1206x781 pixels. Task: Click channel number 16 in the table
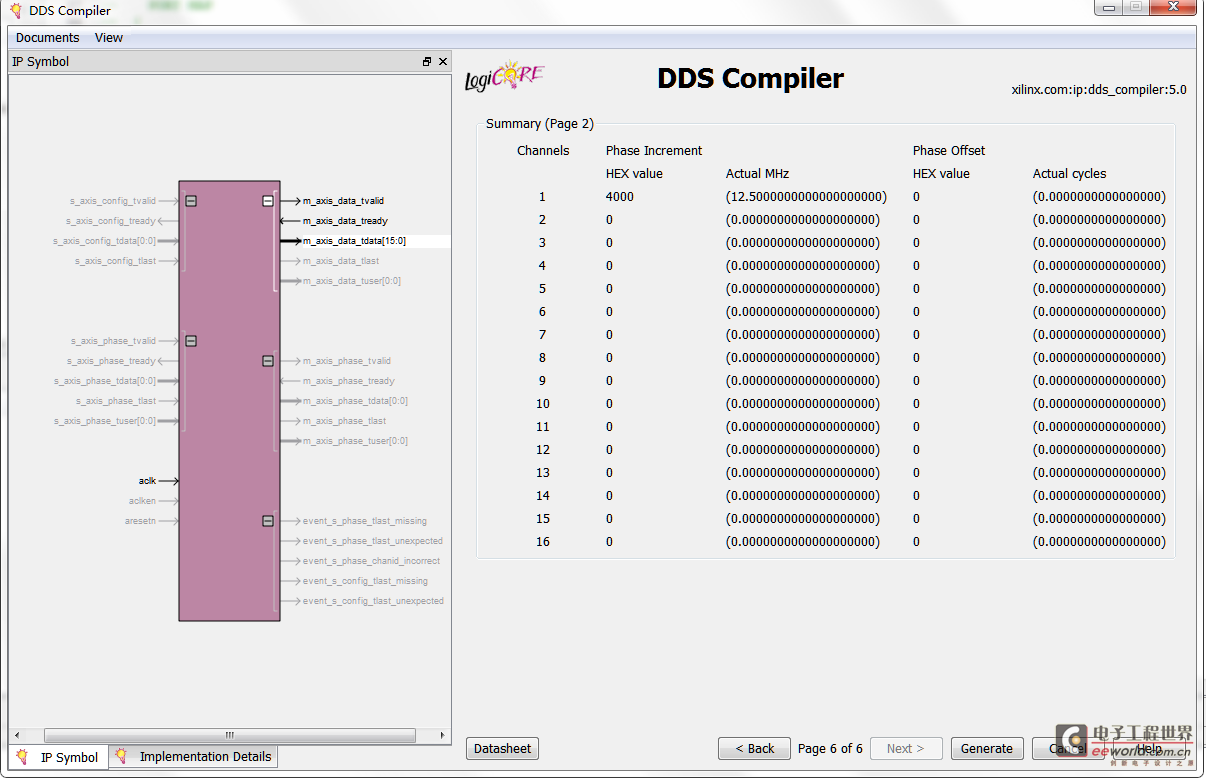(543, 542)
